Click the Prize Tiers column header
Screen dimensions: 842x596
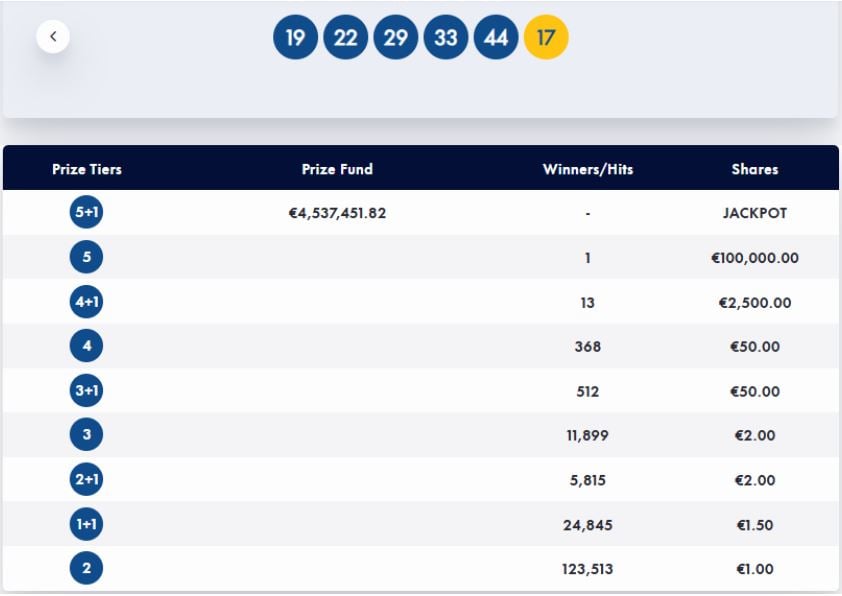(x=87, y=169)
